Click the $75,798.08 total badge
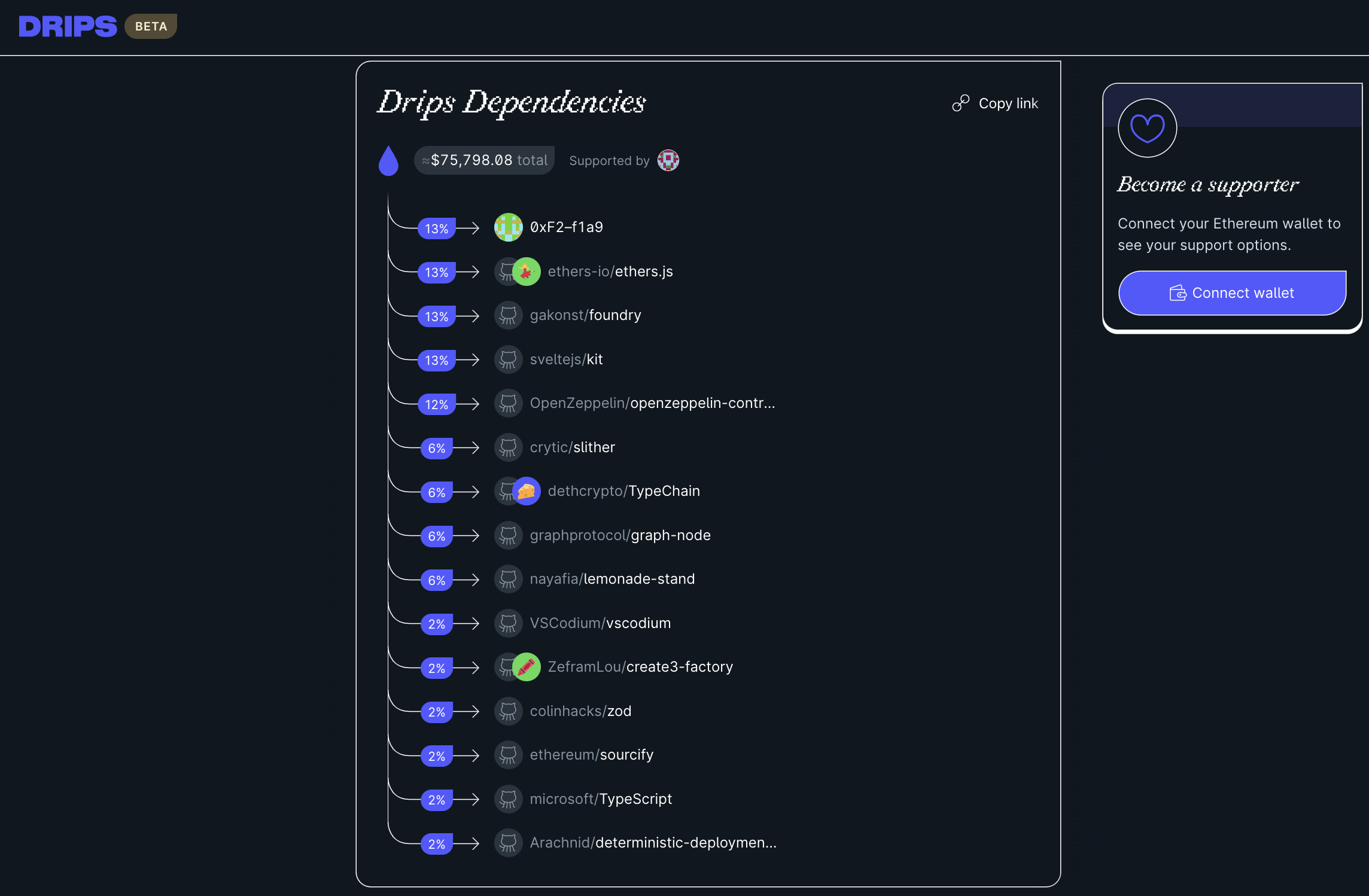 [483, 160]
